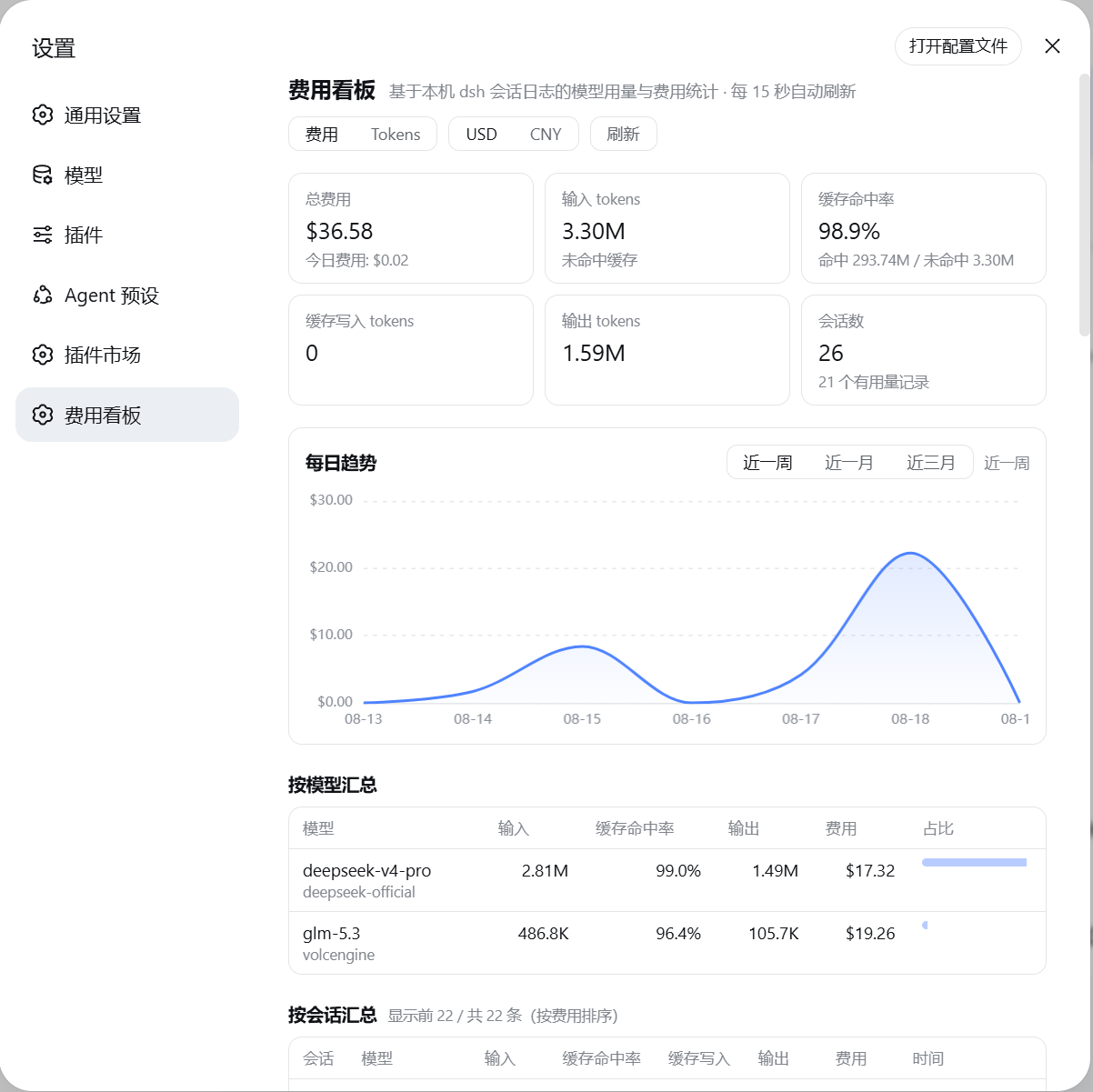This screenshot has width=1093, height=1092.
Task: Click the 2.81M input cell
Action: point(545,870)
